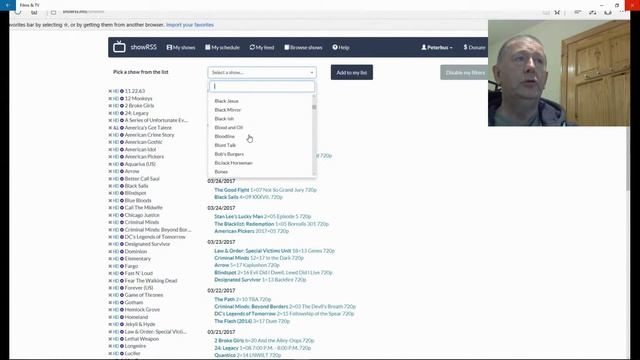Click round icon beside Game of Thrones
This screenshot has height=360, width=640.
tap(122, 295)
